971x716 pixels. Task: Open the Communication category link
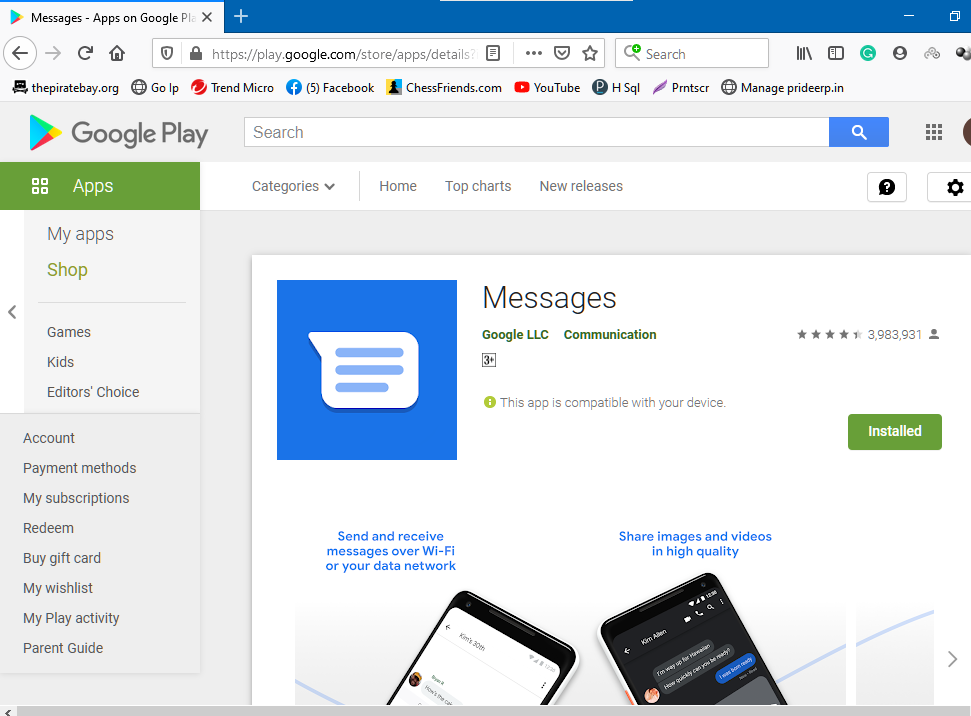click(x=609, y=334)
